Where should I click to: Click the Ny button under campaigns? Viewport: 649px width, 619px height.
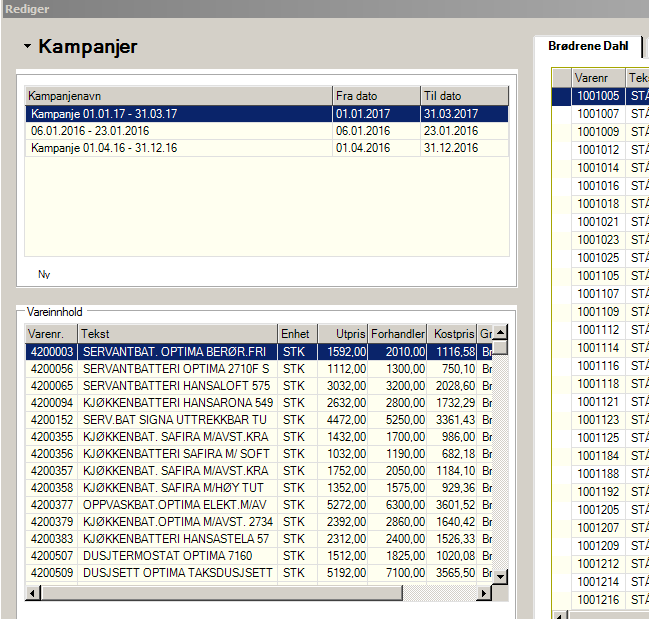tap(44, 274)
